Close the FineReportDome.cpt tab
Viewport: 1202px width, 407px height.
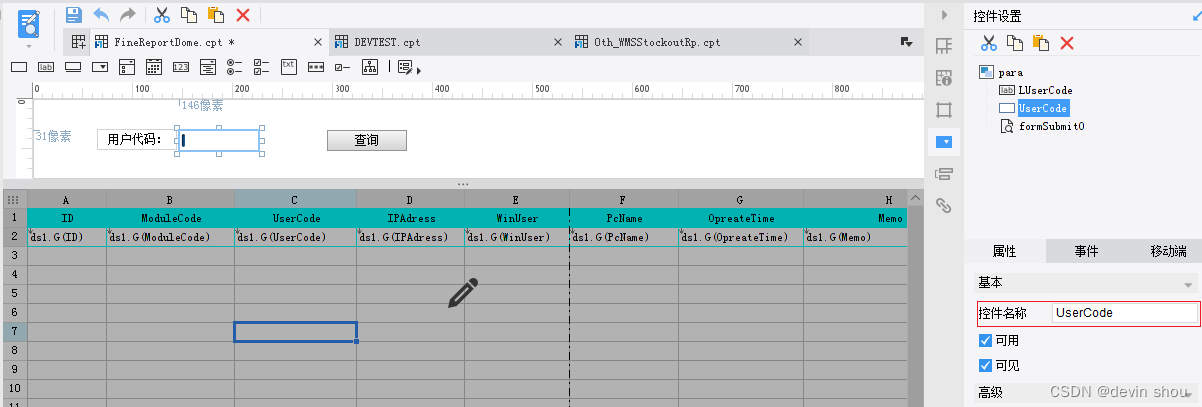tap(318, 43)
